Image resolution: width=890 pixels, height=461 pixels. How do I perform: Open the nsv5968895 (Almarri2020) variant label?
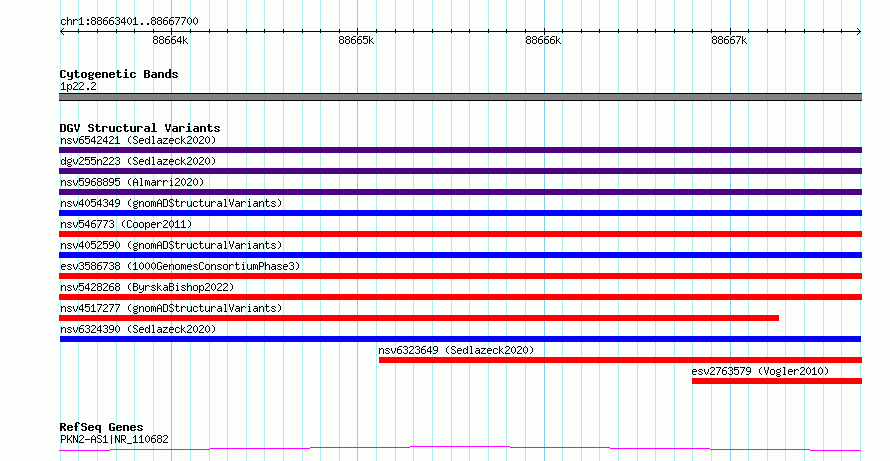132,182
